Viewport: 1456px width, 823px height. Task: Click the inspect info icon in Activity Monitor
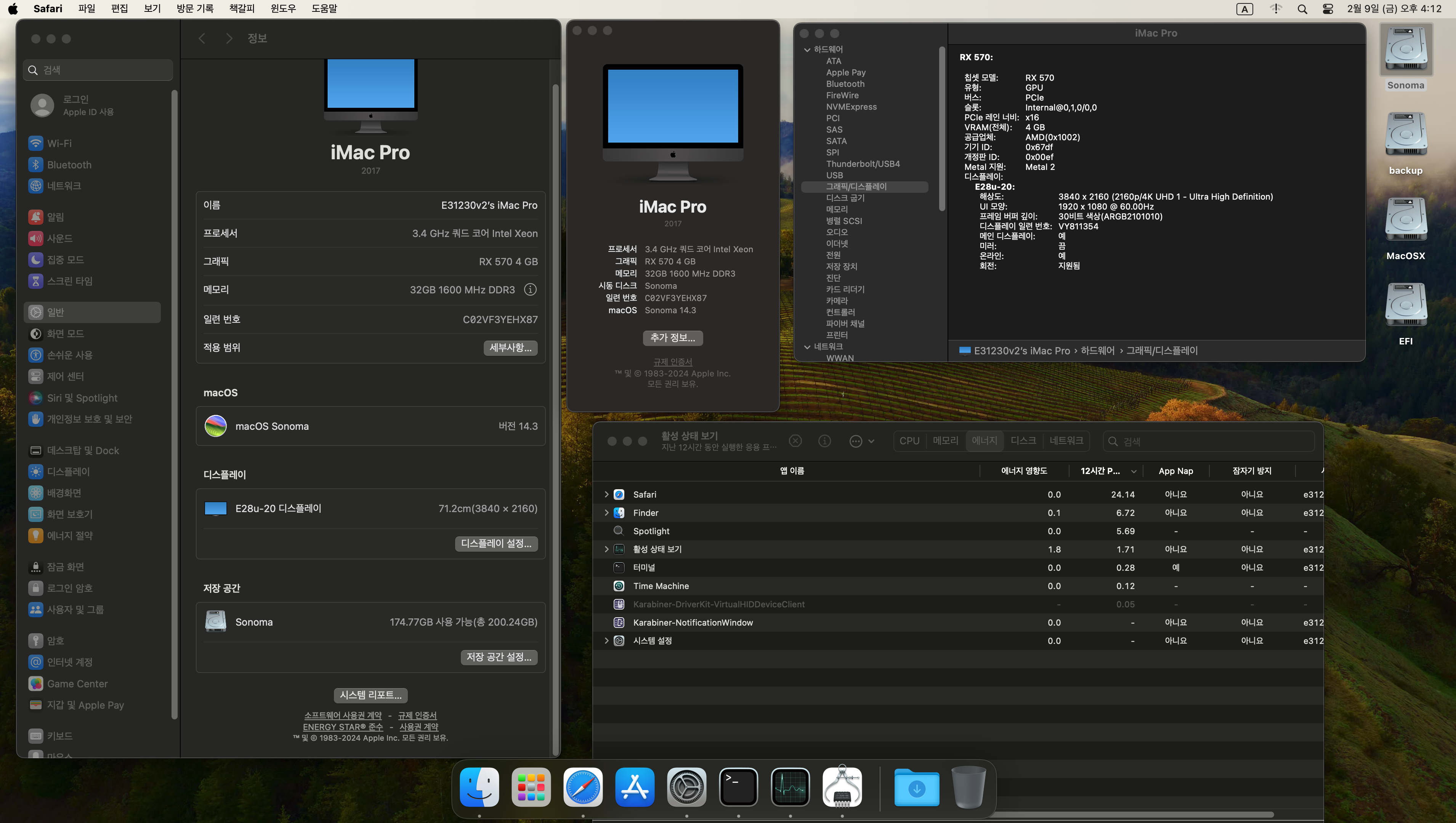click(824, 441)
